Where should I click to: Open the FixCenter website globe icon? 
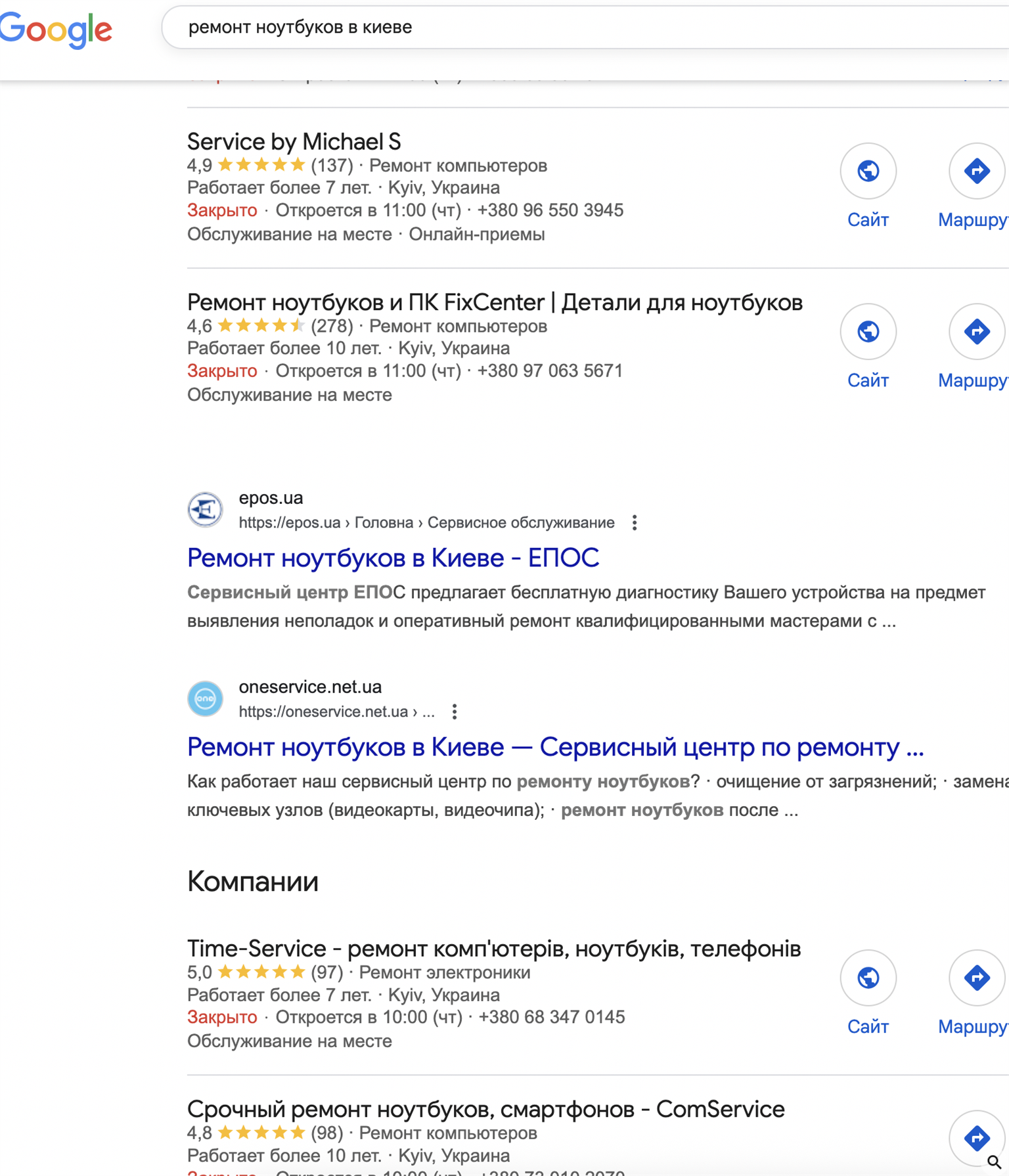(x=868, y=332)
